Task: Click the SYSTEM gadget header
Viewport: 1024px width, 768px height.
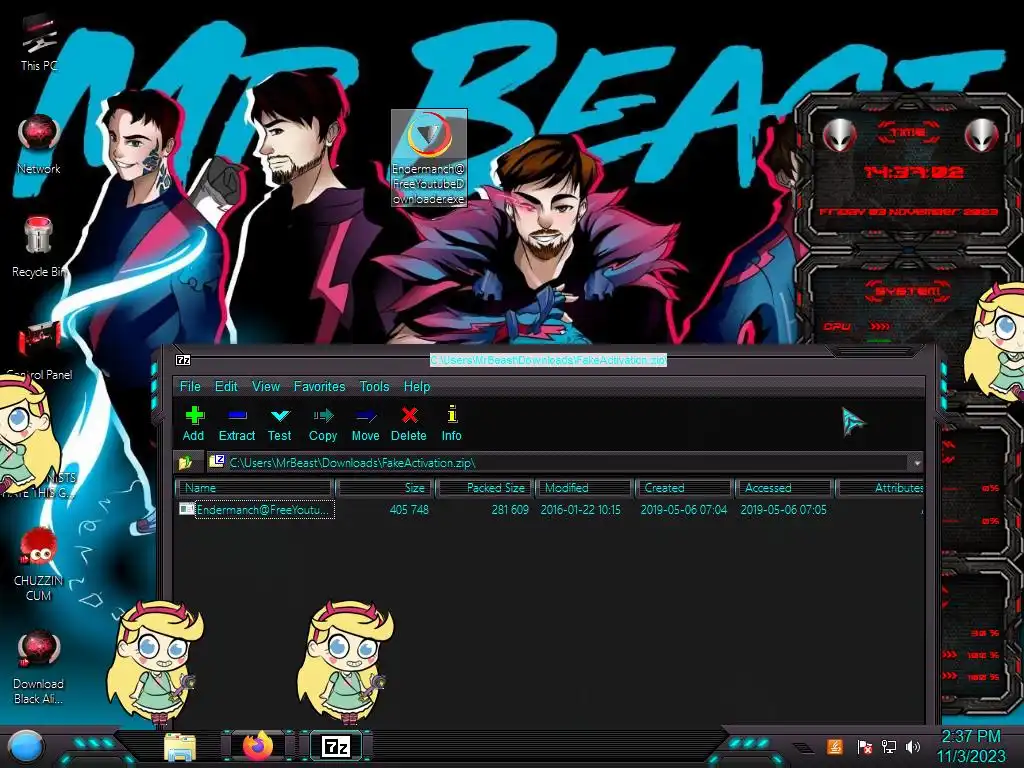Action: pos(907,291)
